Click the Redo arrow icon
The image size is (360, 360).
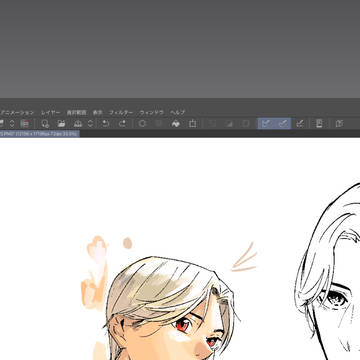click(x=123, y=124)
